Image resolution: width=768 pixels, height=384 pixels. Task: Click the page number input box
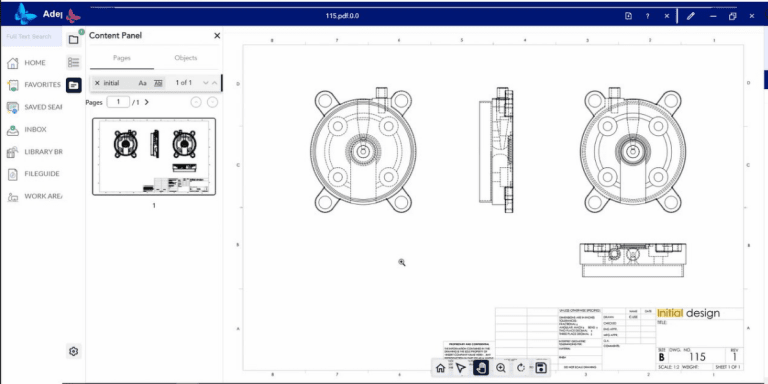click(x=118, y=102)
